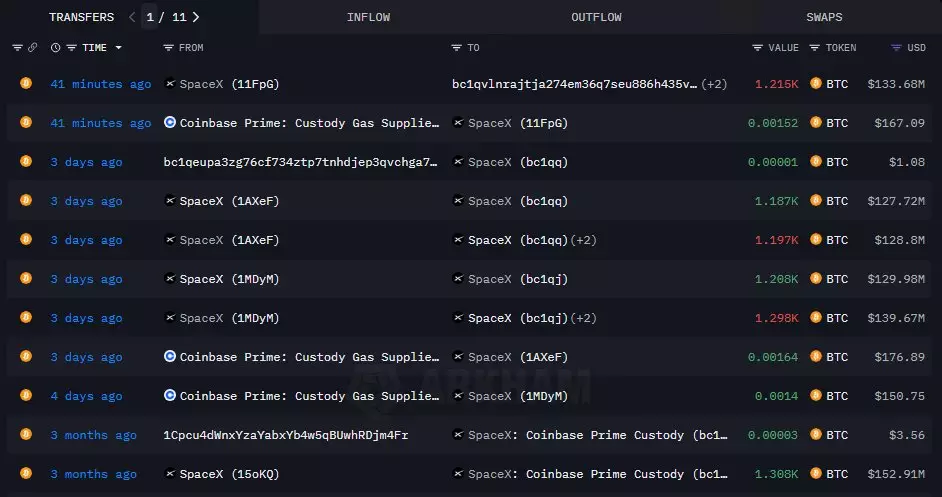Click SpaceX logo in first row's FROM cell
Image resolution: width=942 pixels, height=497 pixels.
(x=170, y=84)
